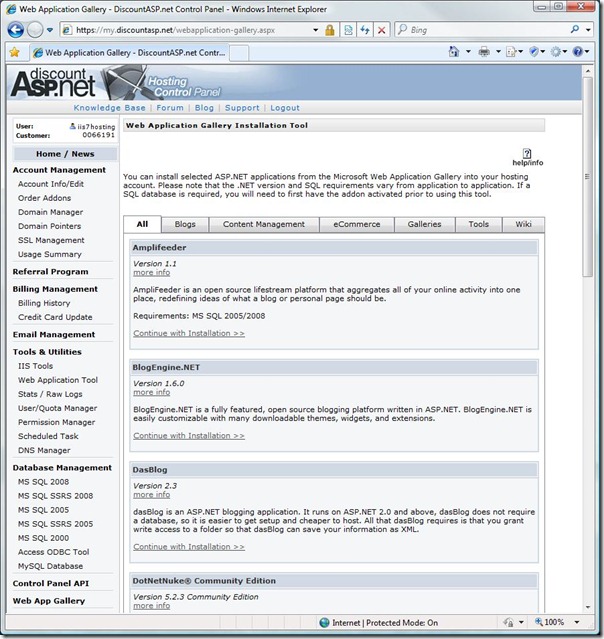Click the browser Back arrow button
The height and width of the screenshot is (639, 604).
point(15,30)
